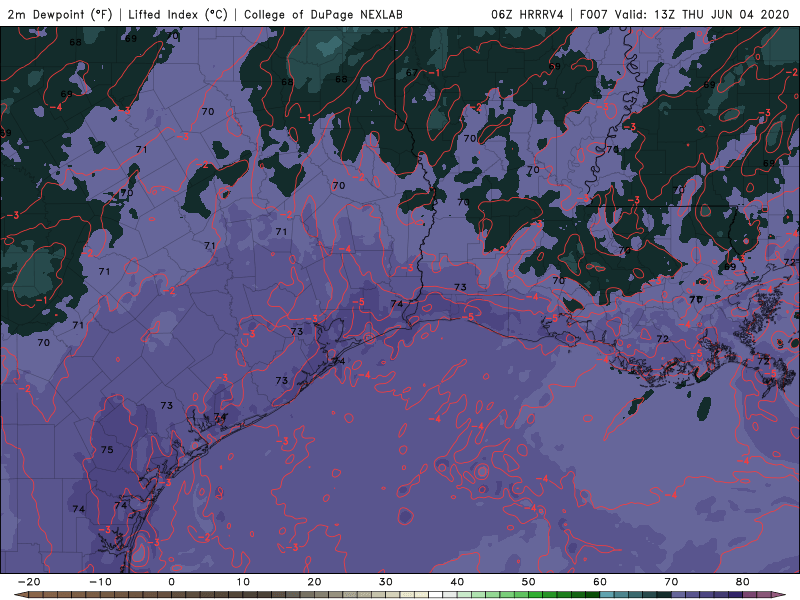The height and width of the screenshot is (600, 800).
Task: Click the -10 label on the color scale
Action: tap(100, 582)
